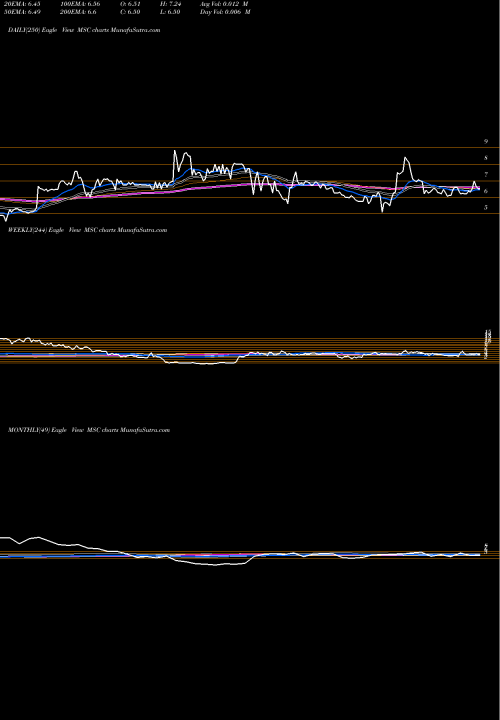Click the daily chart axis label 7

486,175
